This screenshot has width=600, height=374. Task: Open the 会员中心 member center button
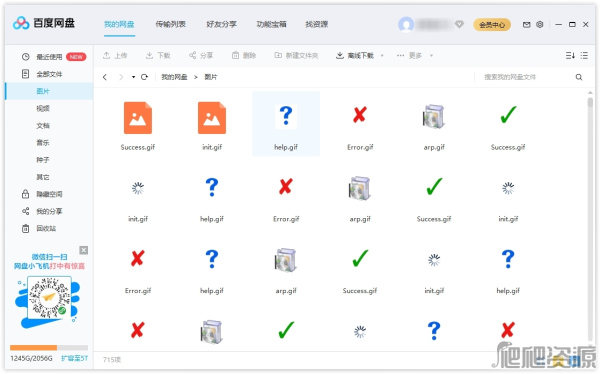tap(492, 24)
